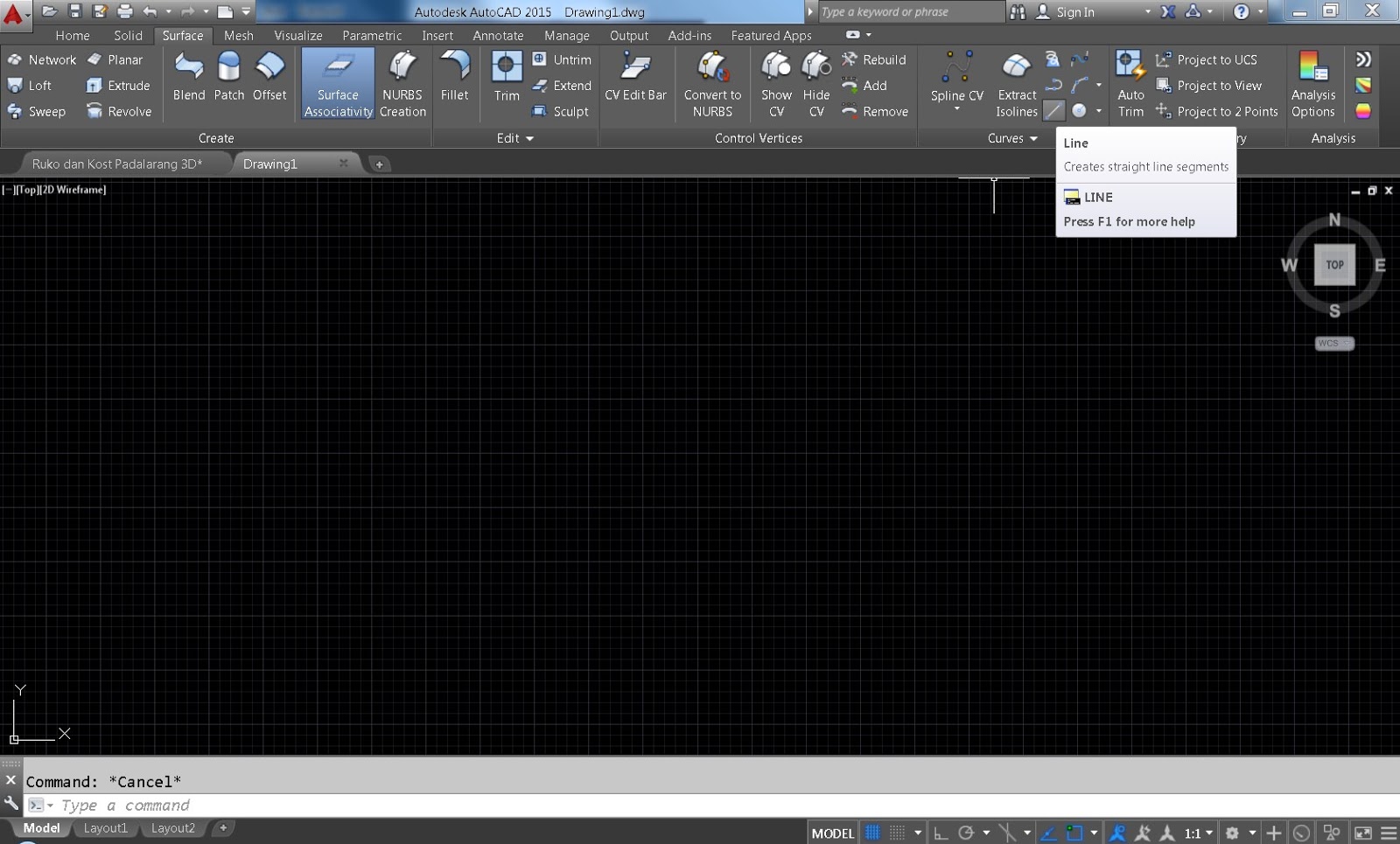The height and width of the screenshot is (844, 1400).
Task: Open the customization menu in status bar
Action: 1389,833
